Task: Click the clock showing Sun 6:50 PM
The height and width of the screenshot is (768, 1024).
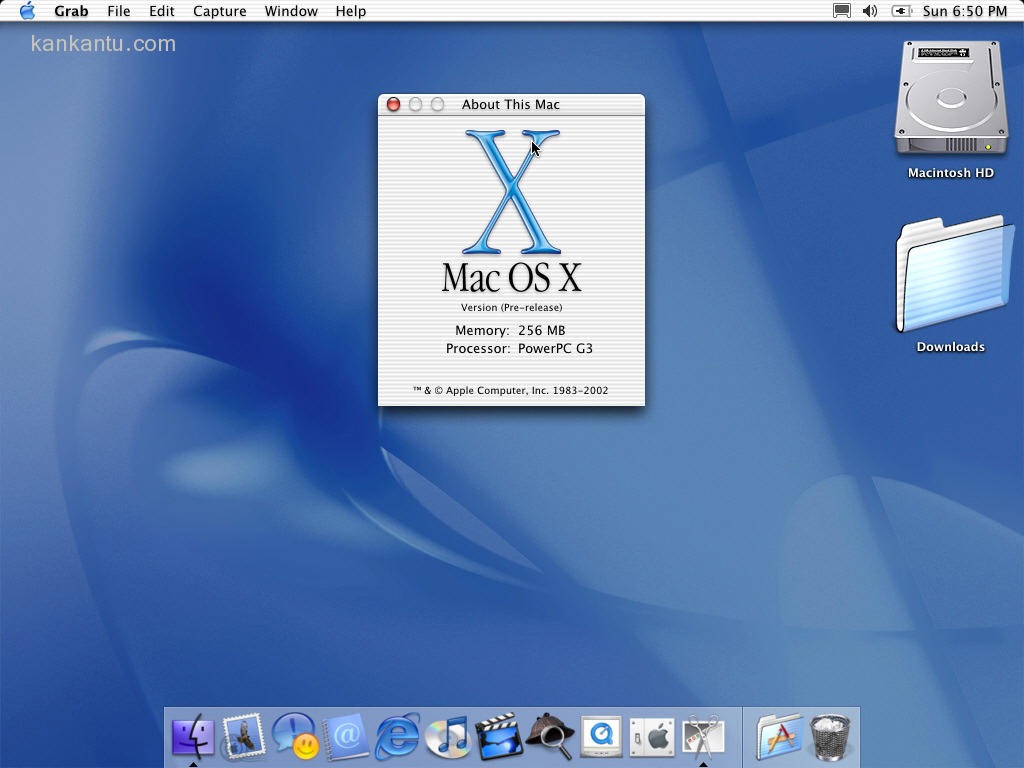Action: 964,11
